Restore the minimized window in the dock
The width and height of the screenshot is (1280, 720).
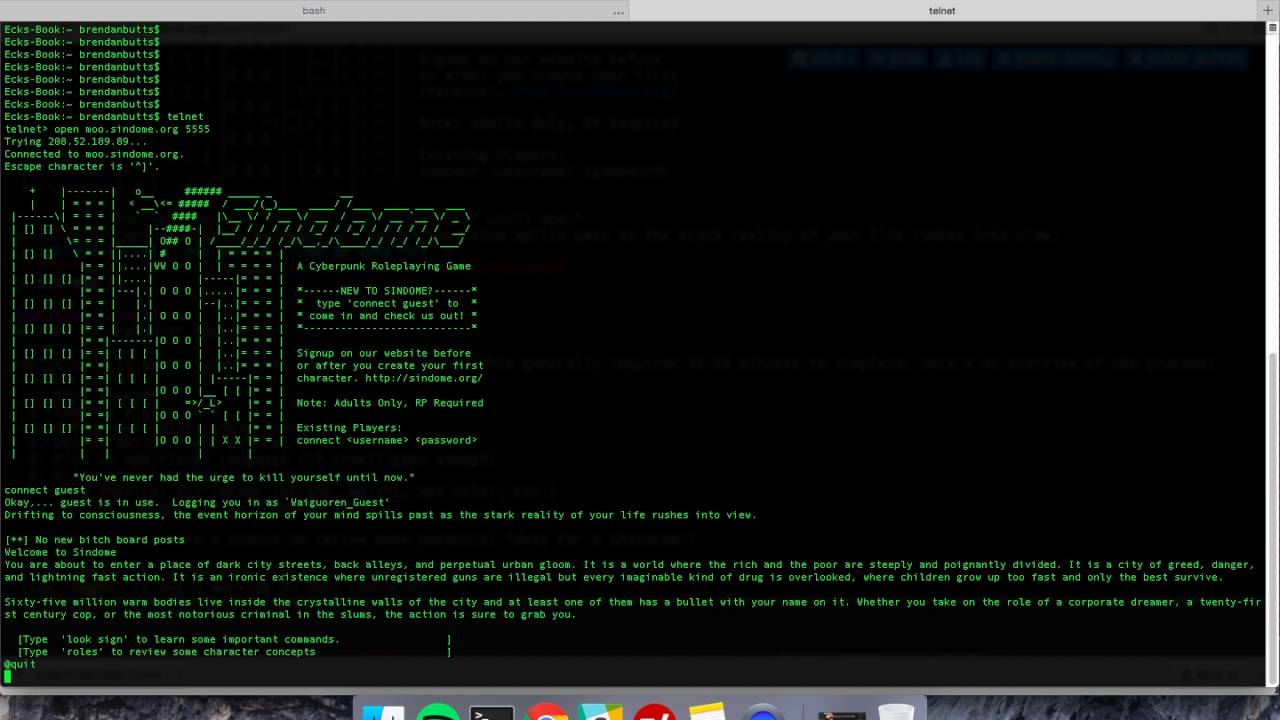pos(841,714)
